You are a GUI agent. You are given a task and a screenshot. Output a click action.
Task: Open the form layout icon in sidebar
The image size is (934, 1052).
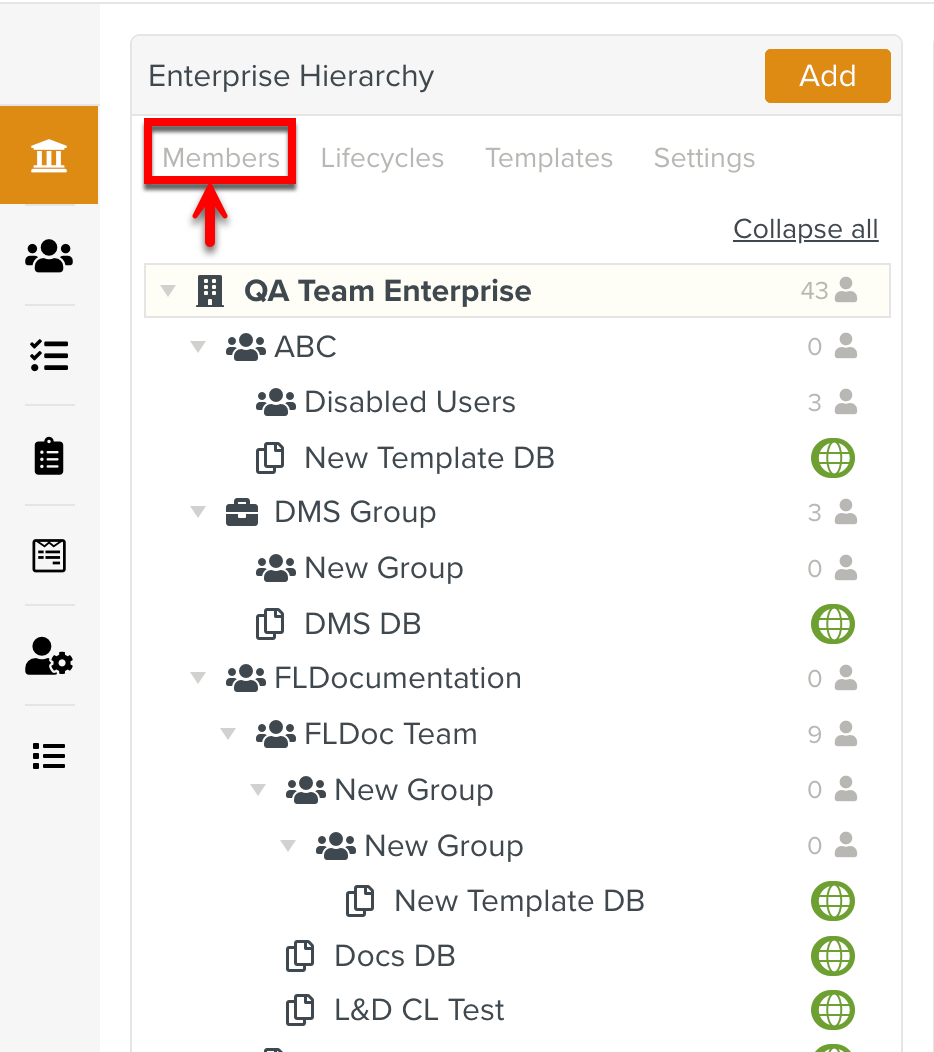pyautogui.click(x=49, y=555)
